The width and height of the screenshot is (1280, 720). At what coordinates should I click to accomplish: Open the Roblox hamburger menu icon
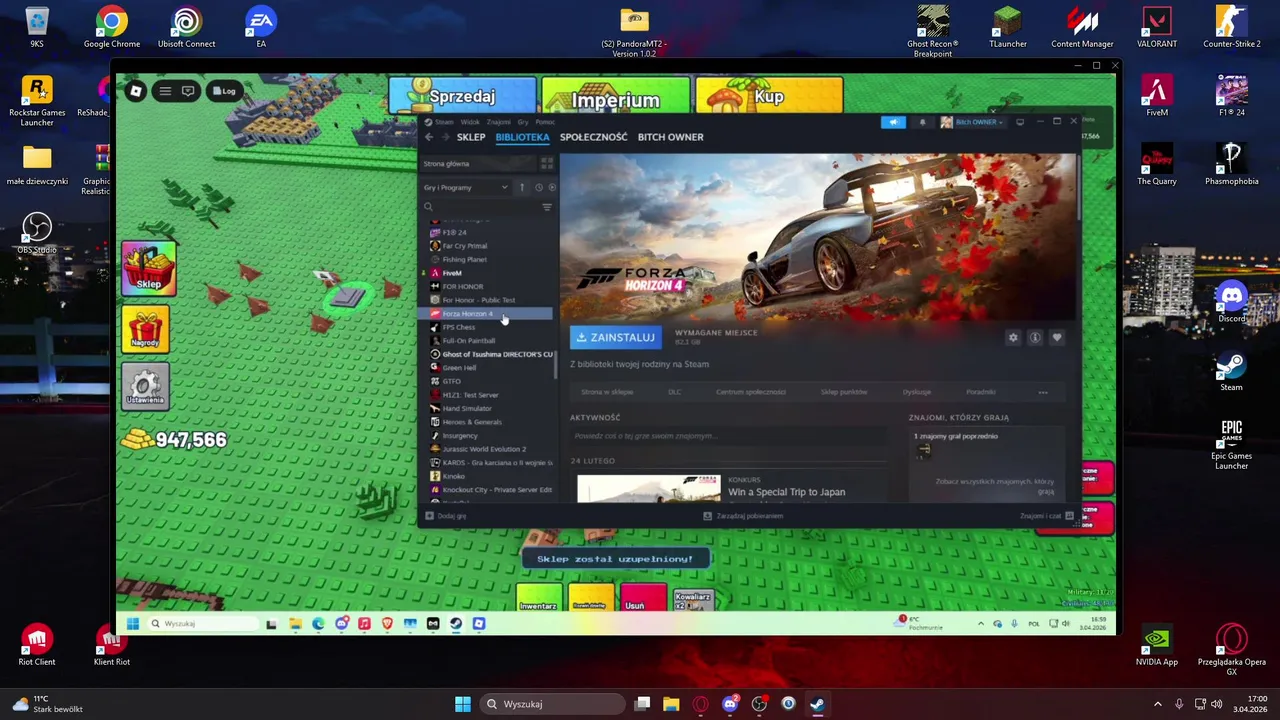click(x=165, y=91)
